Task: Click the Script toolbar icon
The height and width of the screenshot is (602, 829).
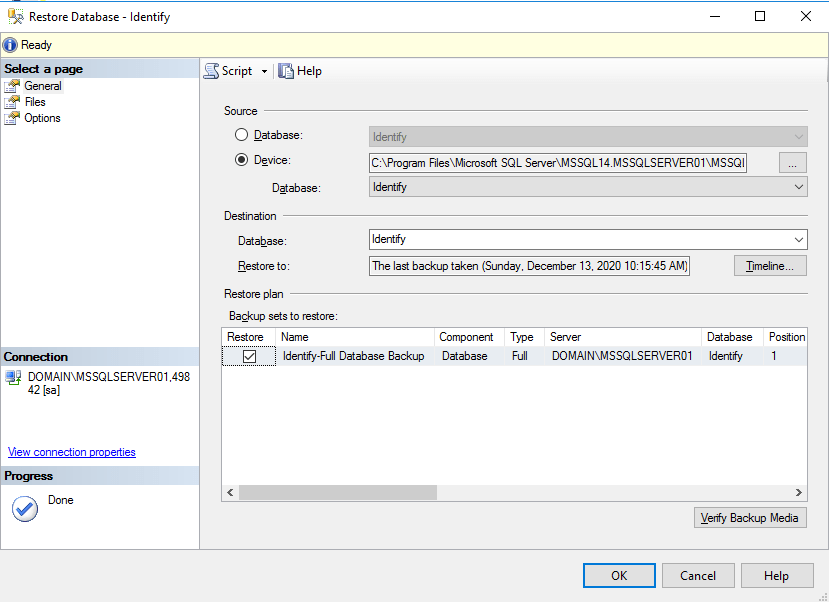Action: (x=211, y=71)
